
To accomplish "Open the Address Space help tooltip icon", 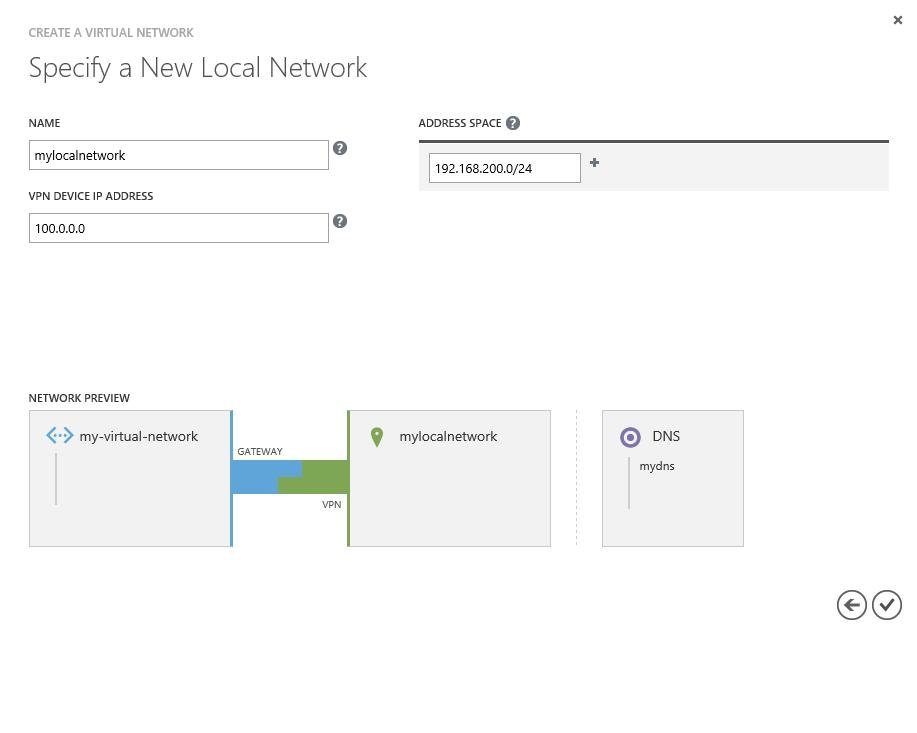I will (x=513, y=123).
